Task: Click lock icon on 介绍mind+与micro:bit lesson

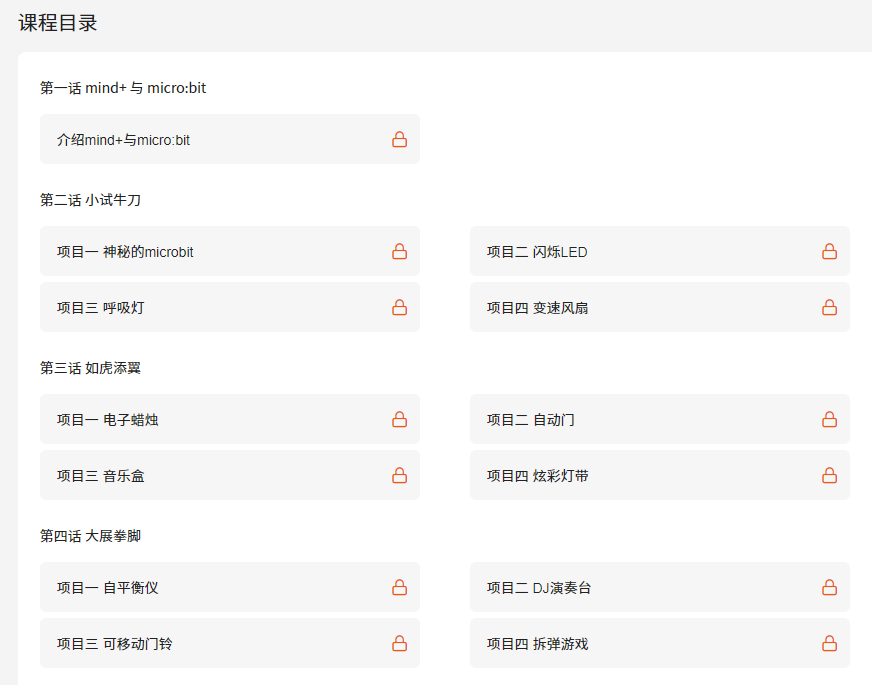Action: [x=399, y=140]
